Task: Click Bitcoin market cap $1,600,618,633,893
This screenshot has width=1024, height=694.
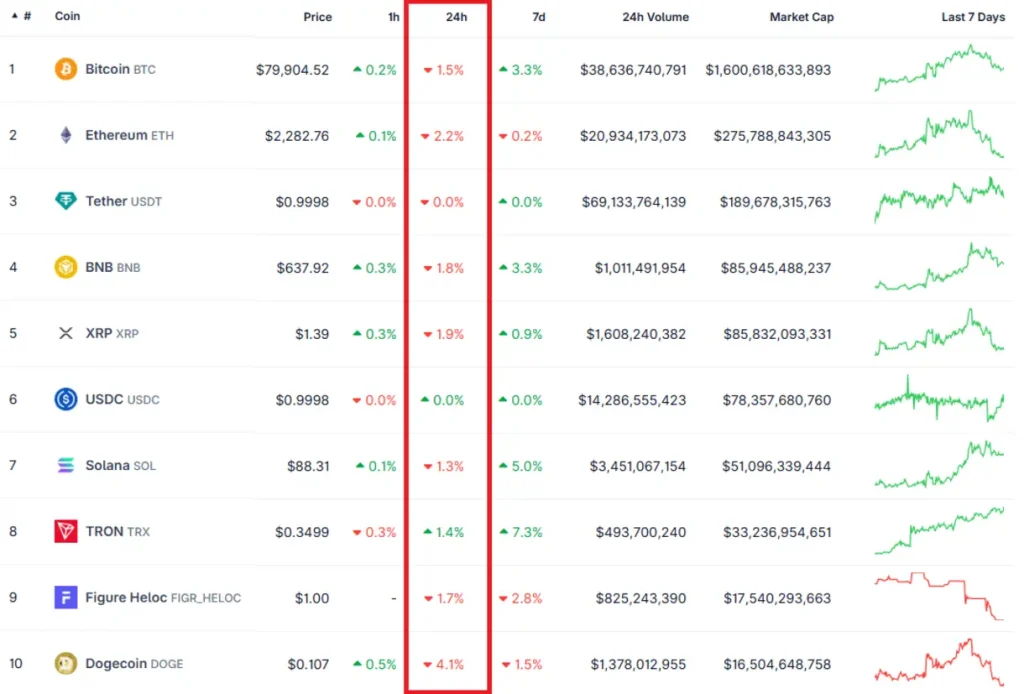Action: point(768,70)
